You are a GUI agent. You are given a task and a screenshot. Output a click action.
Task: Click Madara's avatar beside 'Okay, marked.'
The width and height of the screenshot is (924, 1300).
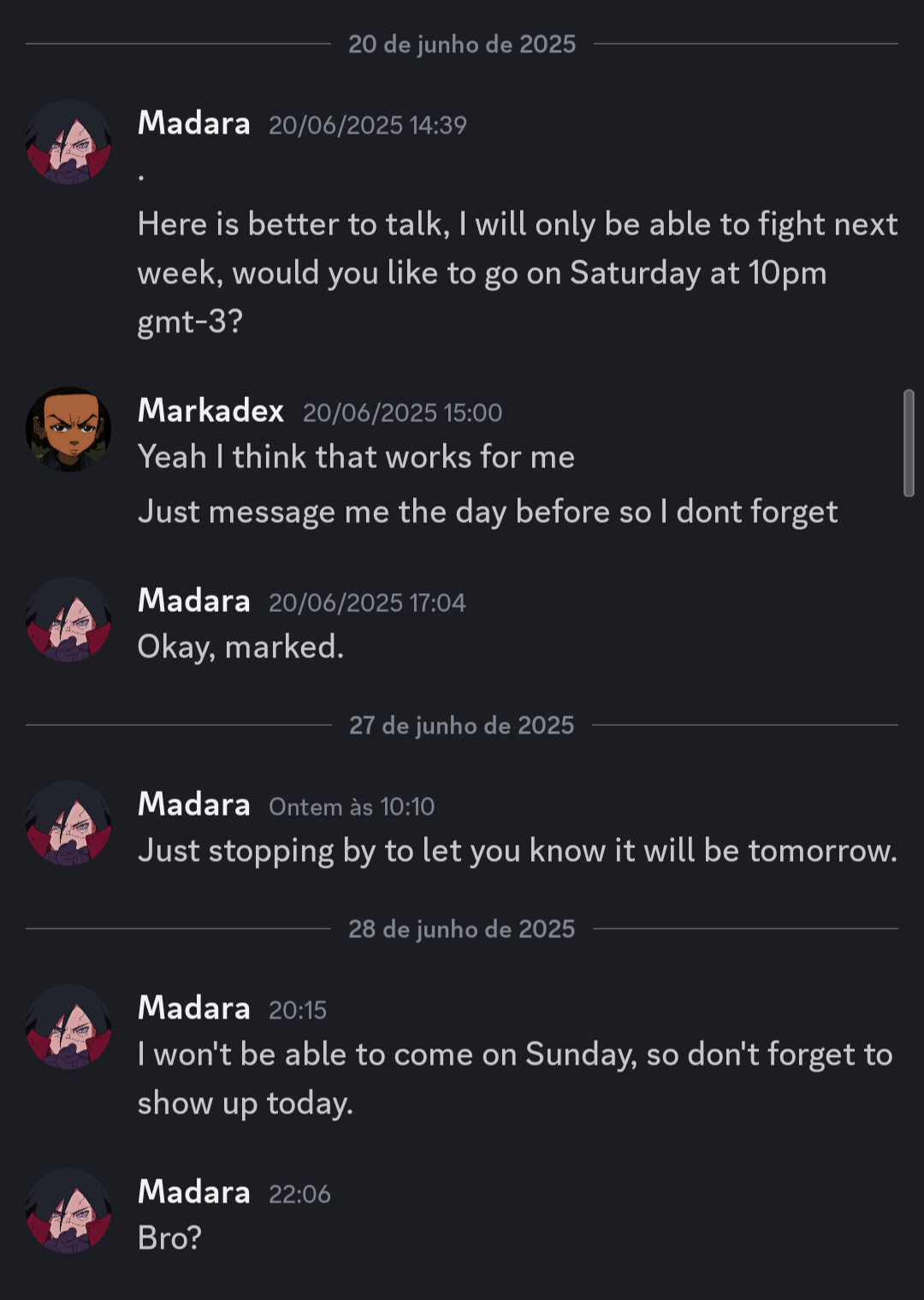click(x=68, y=620)
